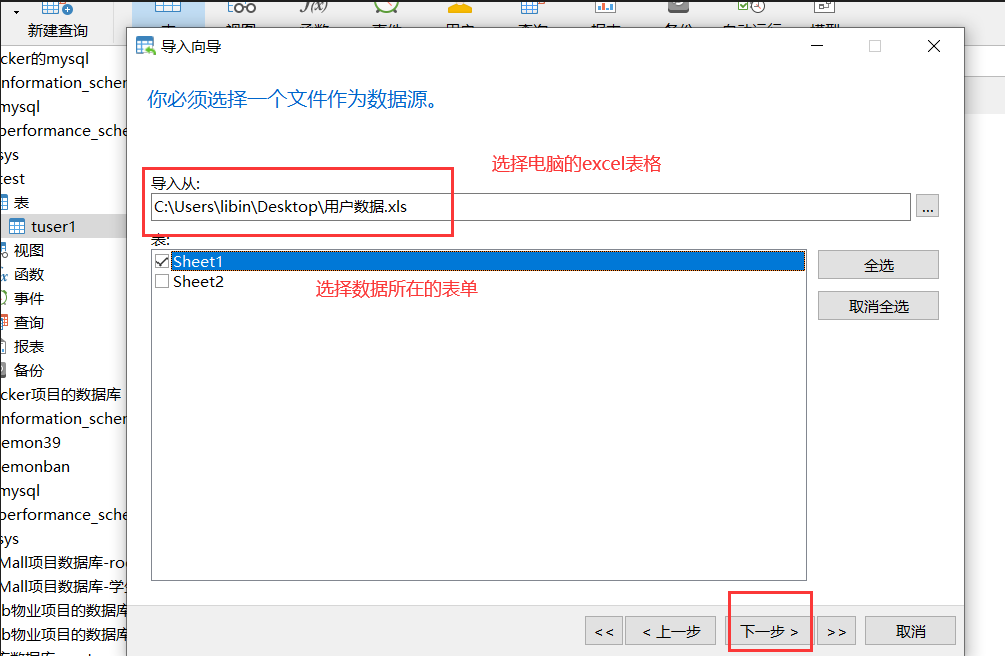Select the 表 (Tables) toolbar icon
Screen dimensions: 1005x656
(169, 10)
